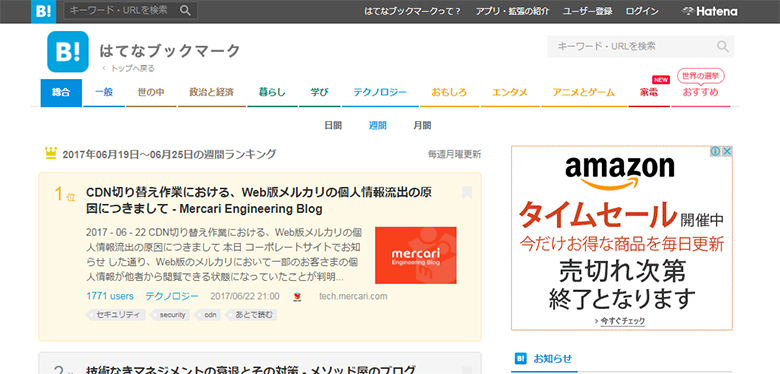Open the アニメとゲーム tab
The image size is (780, 374).
584,93
